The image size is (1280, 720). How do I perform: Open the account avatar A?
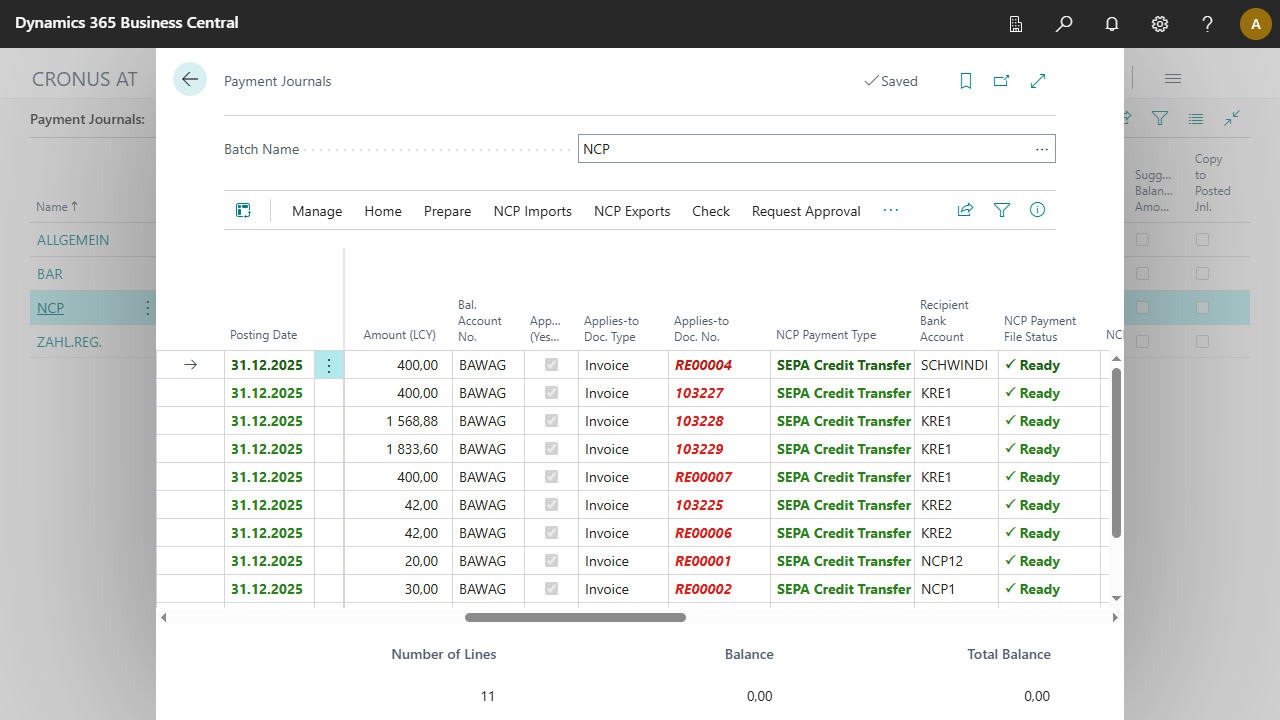1256,24
